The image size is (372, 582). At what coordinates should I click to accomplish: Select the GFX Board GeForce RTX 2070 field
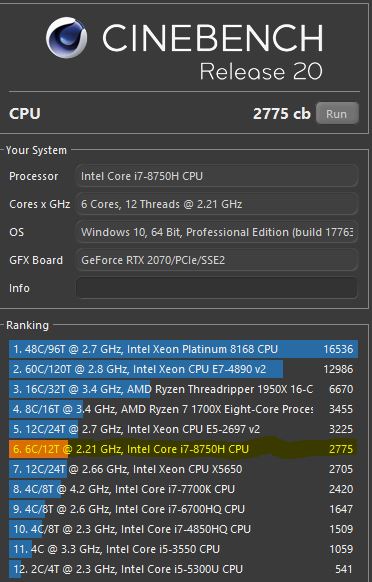pyautogui.click(x=217, y=260)
